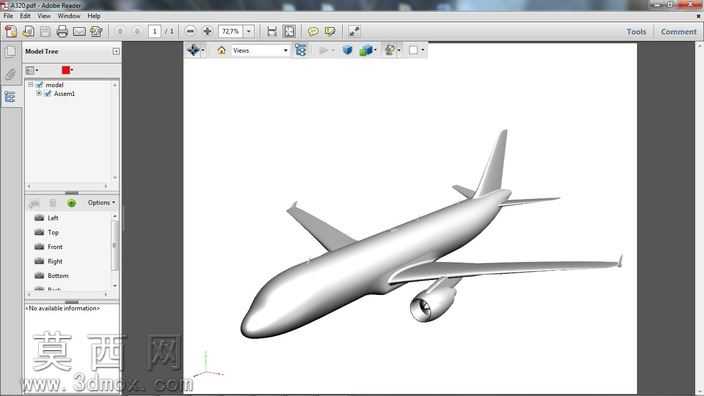Expand the Assem1 tree node
704x396 pixels.
(x=39, y=93)
